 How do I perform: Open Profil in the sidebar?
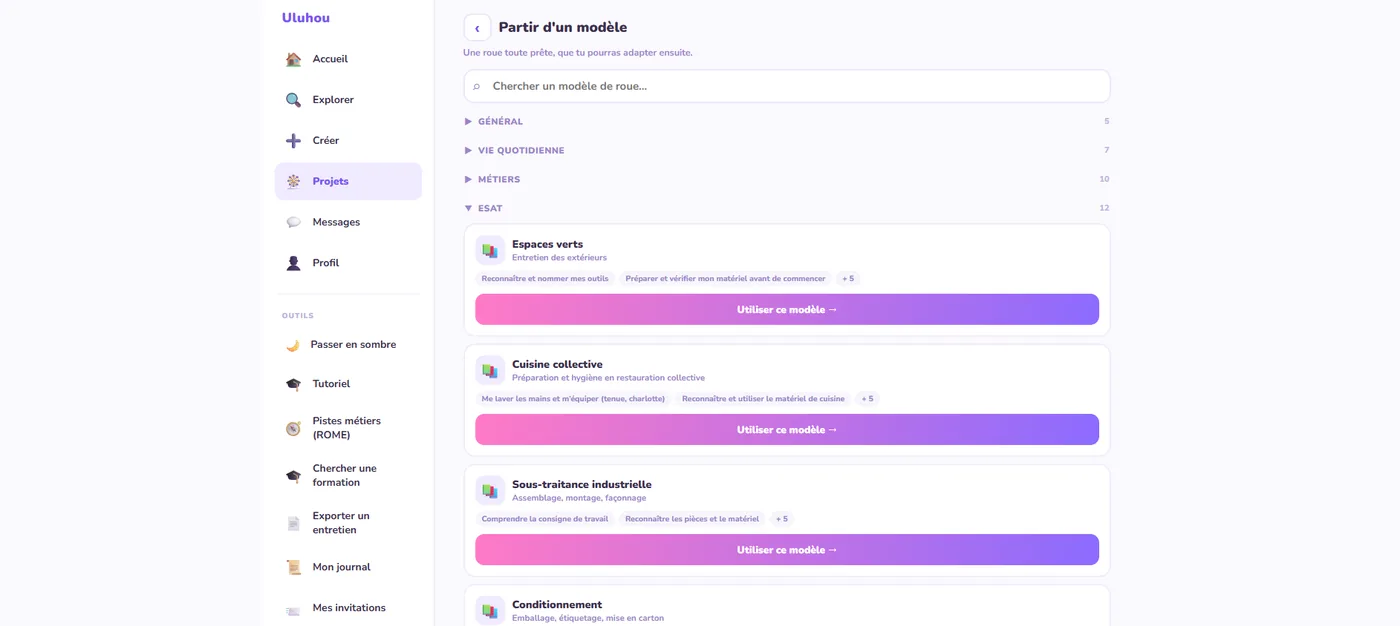pos(348,263)
